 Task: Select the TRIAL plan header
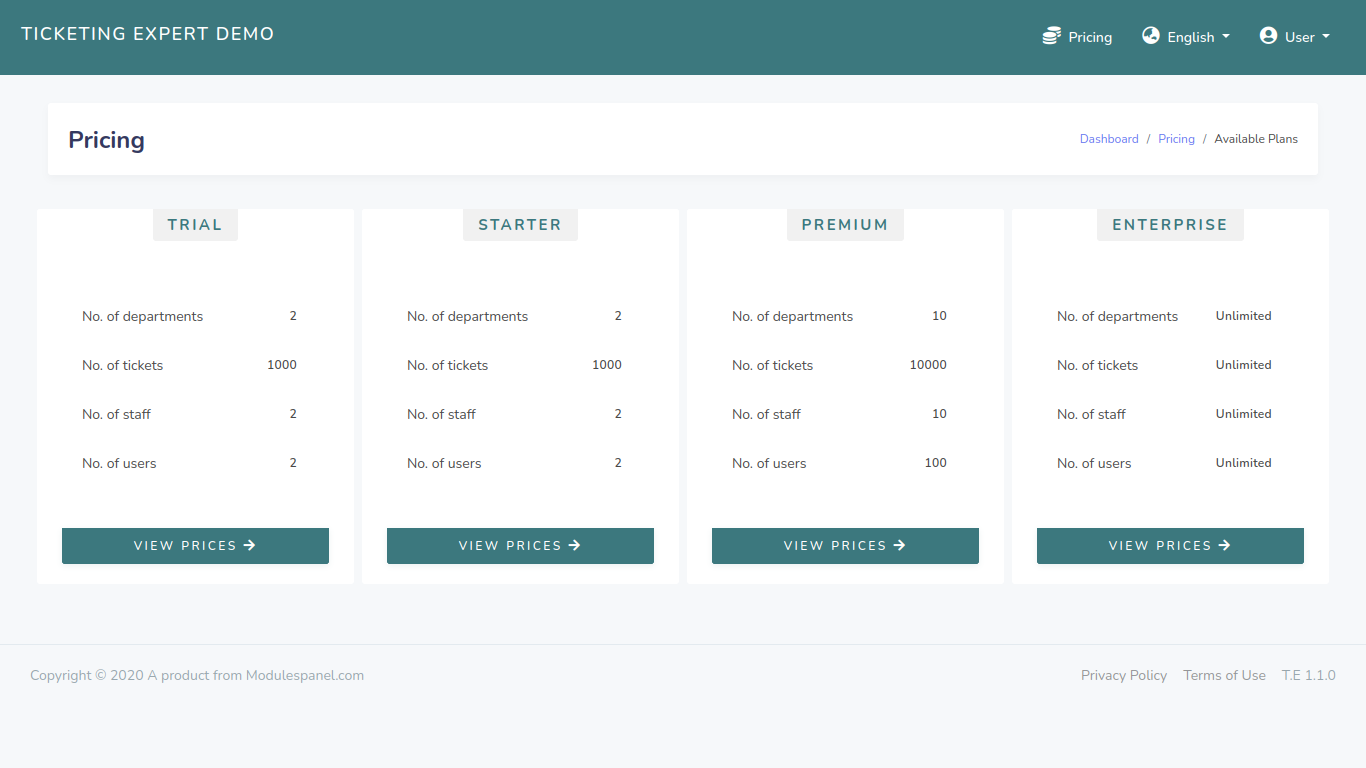click(195, 224)
